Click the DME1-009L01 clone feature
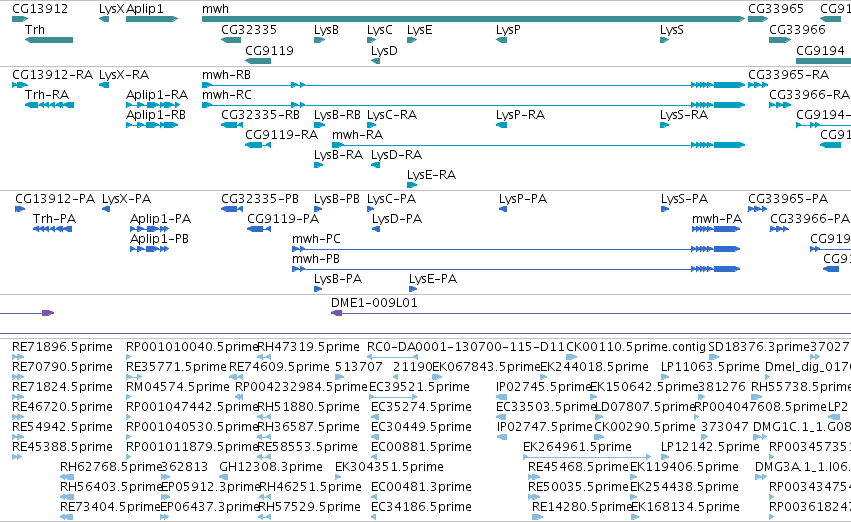This screenshot has height=522, width=851. (x=591, y=313)
